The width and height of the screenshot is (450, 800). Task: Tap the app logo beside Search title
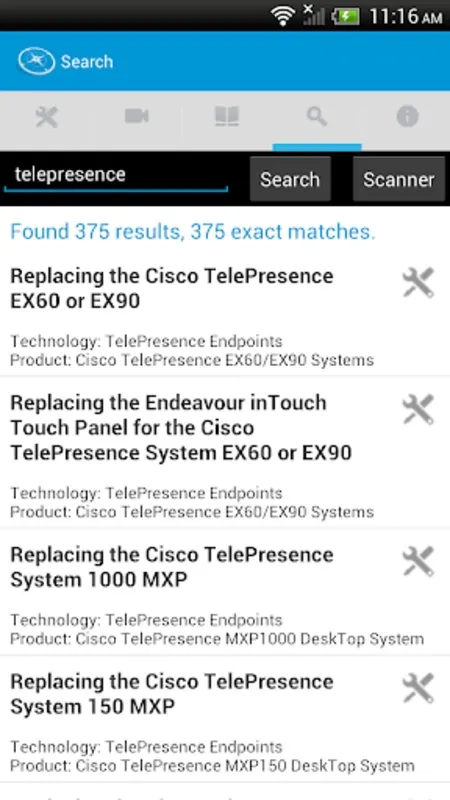(x=36, y=61)
